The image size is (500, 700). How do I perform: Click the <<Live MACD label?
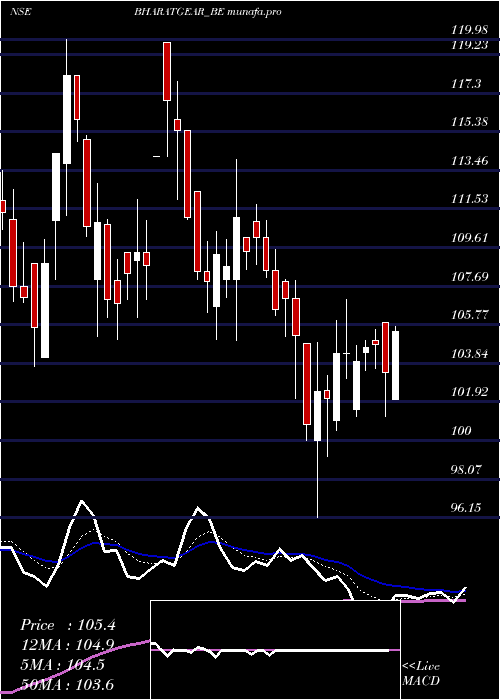coord(421,673)
